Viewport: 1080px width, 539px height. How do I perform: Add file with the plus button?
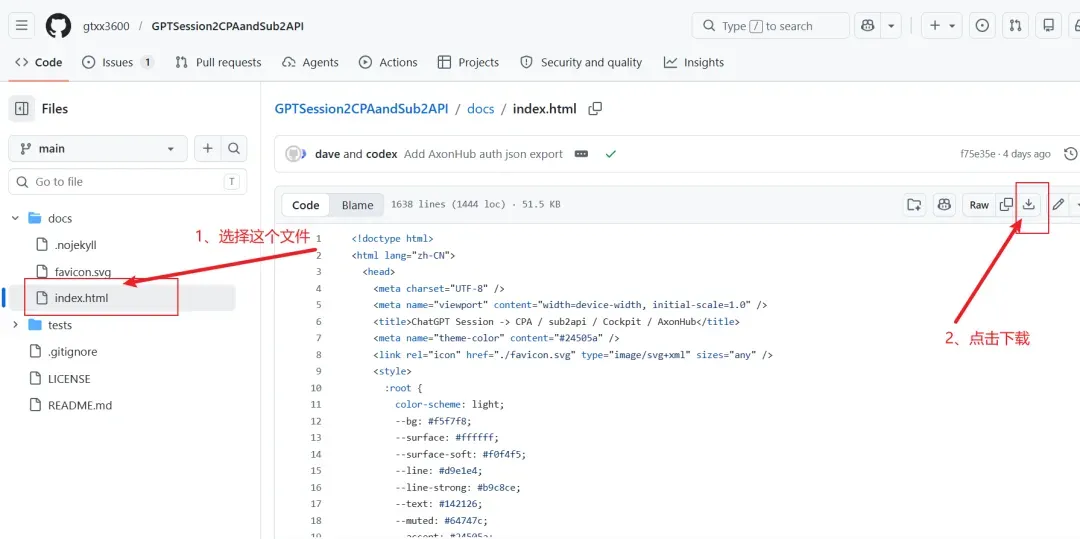click(x=207, y=149)
